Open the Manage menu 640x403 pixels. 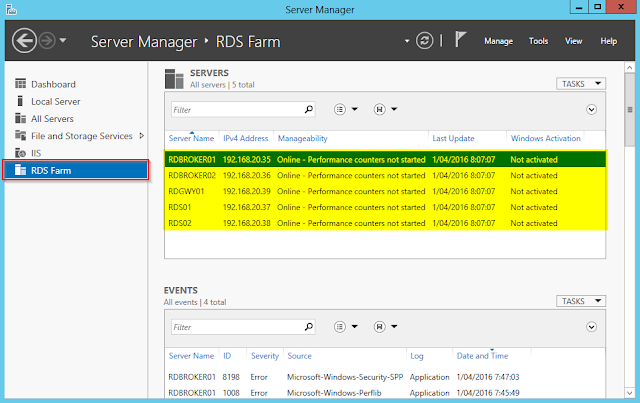tap(498, 42)
